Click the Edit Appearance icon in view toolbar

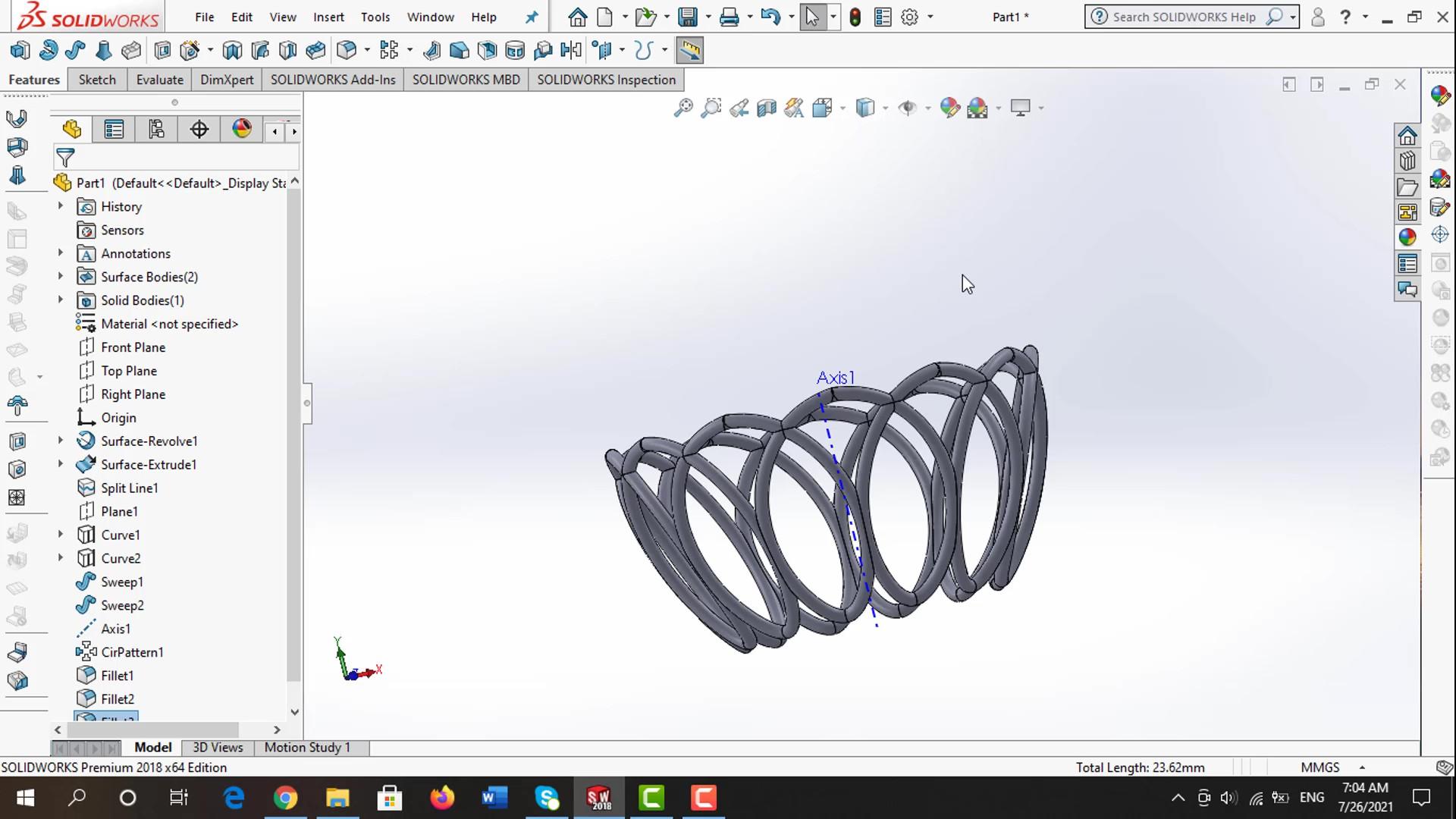pos(949,108)
